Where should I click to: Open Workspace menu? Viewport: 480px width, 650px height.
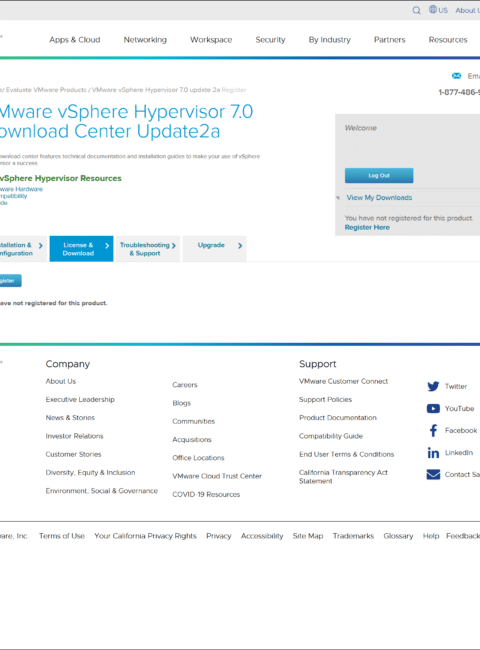pyautogui.click(x=211, y=40)
